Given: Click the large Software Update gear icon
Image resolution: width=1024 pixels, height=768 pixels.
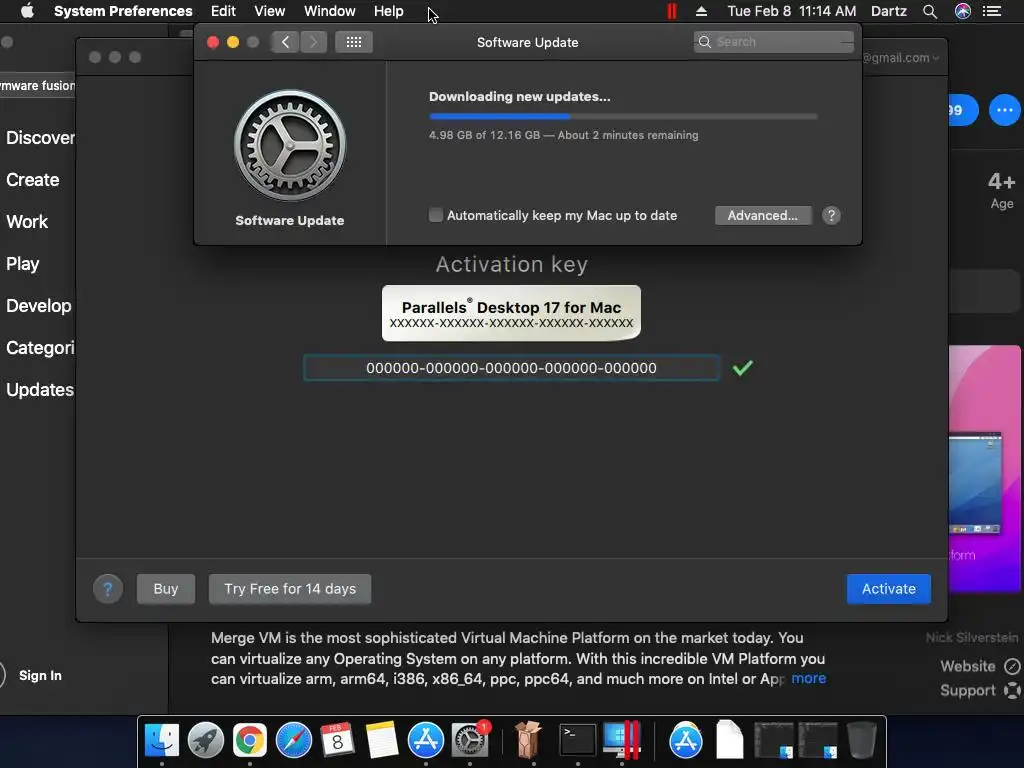Looking at the screenshot, I should point(290,145).
